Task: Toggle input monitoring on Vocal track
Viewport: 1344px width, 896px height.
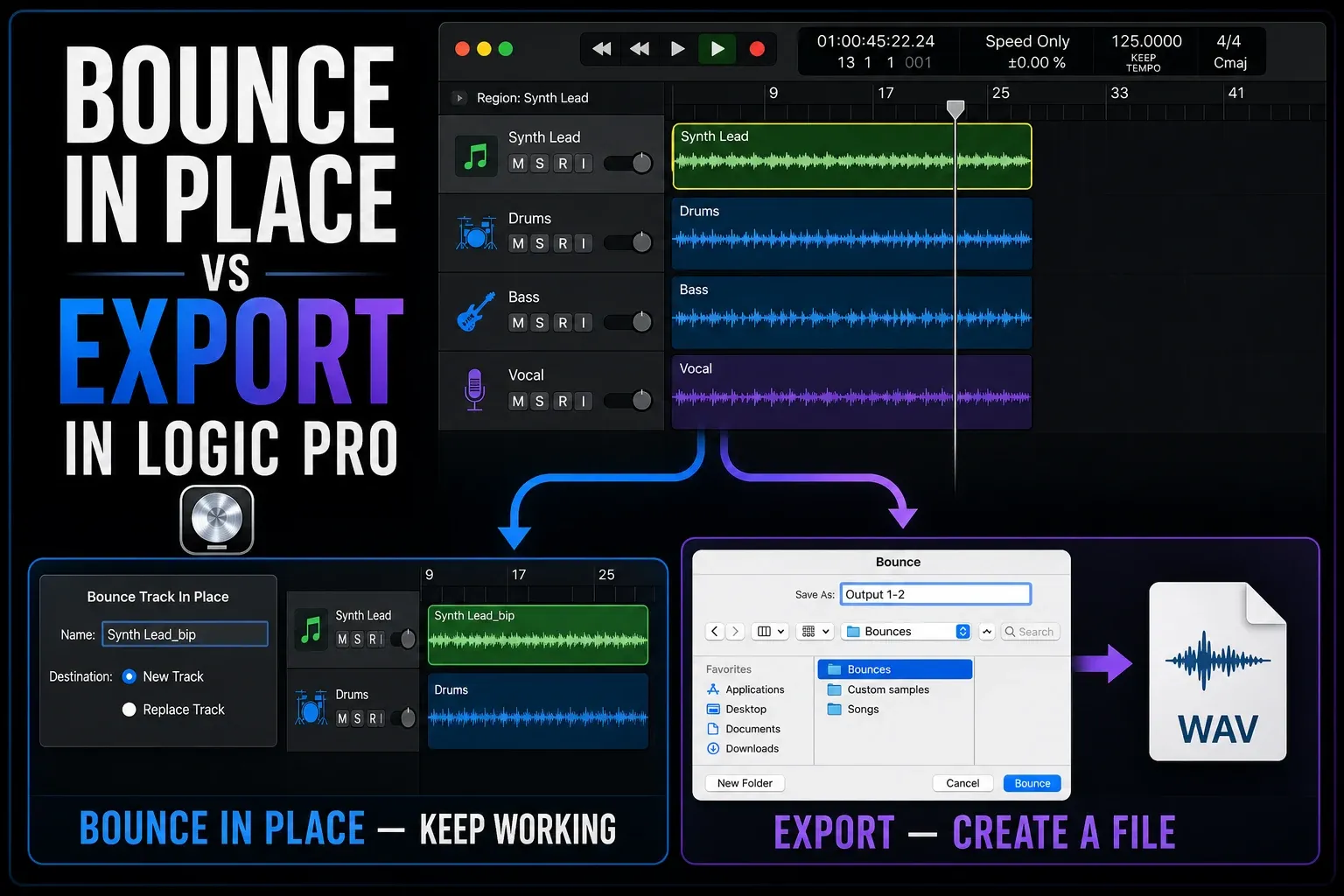Action: [x=584, y=401]
